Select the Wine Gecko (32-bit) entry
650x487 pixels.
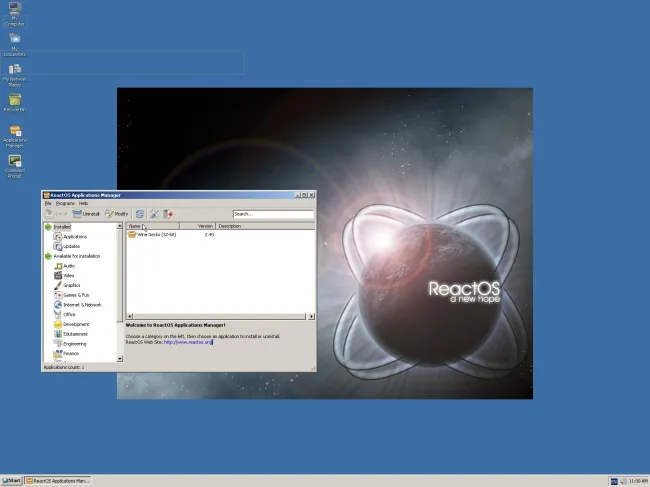(x=157, y=235)
